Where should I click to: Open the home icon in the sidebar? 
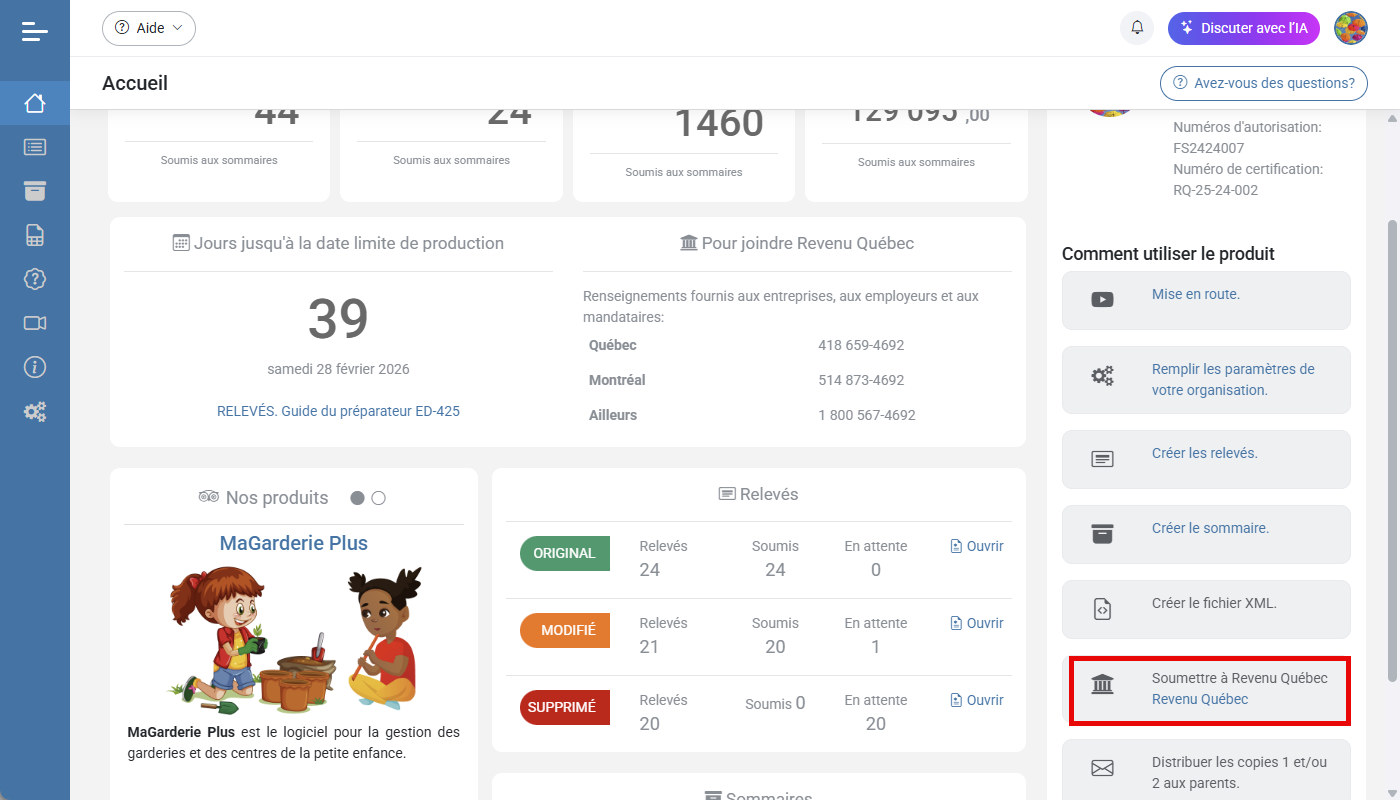point(34,102)
